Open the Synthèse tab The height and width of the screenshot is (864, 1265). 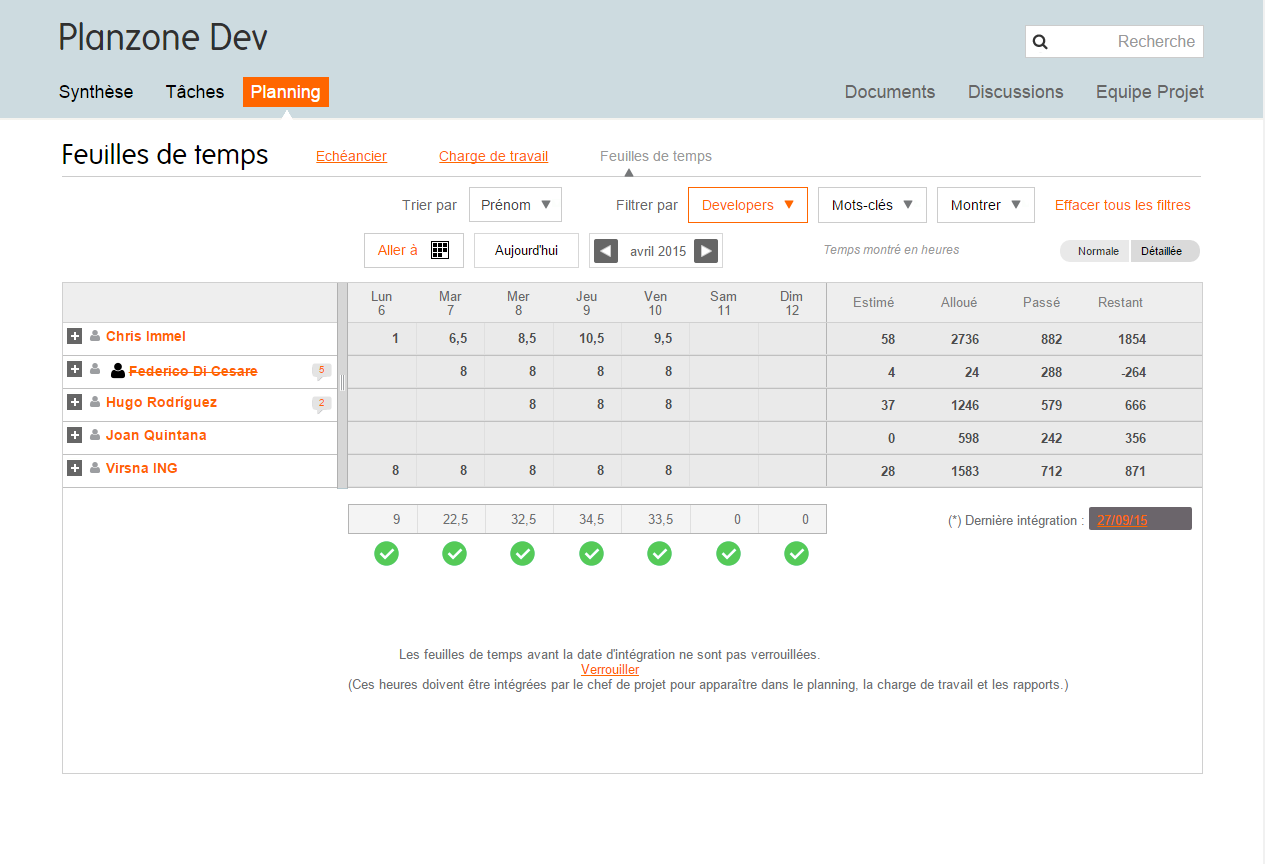point(96,92)
